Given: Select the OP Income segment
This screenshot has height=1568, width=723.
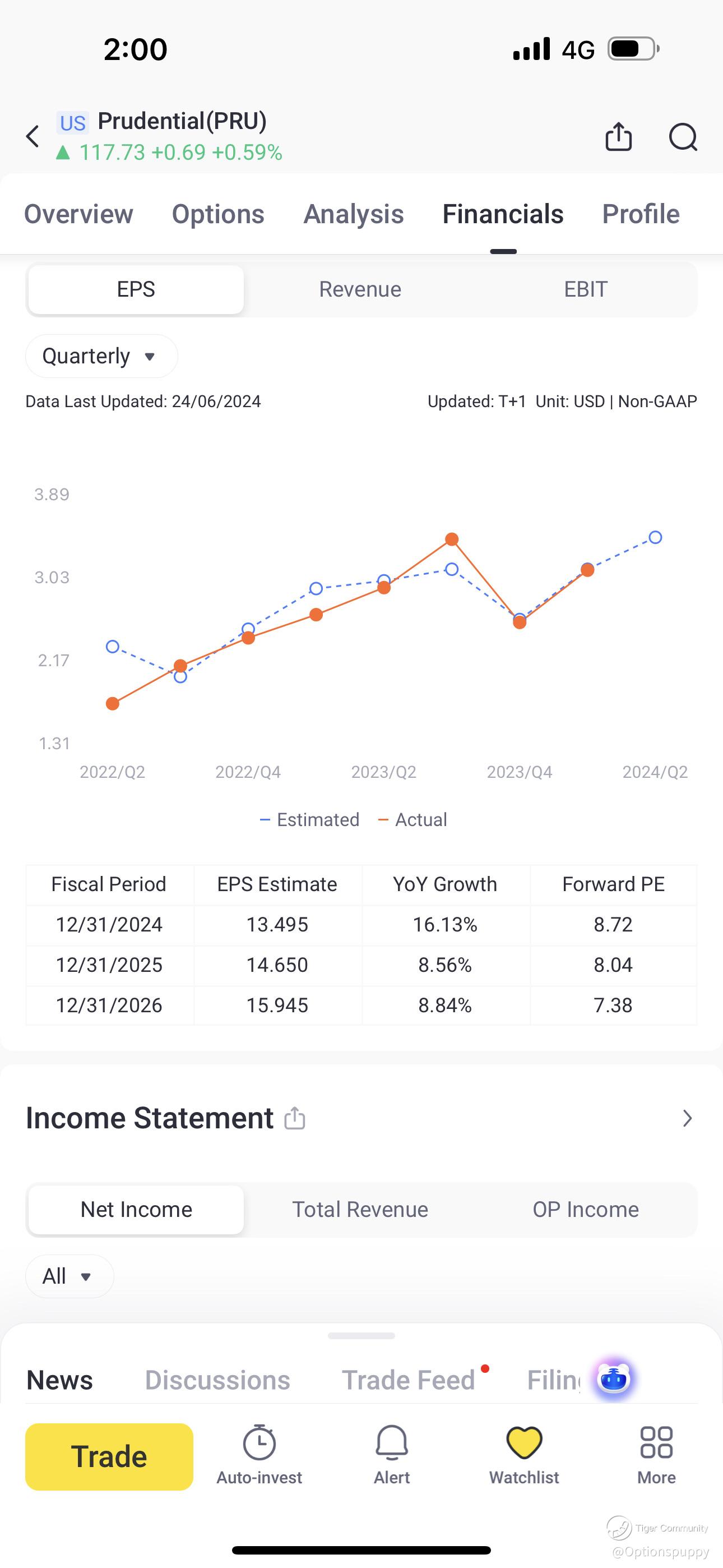Looking at the screenshot, I should (586, 1210).
